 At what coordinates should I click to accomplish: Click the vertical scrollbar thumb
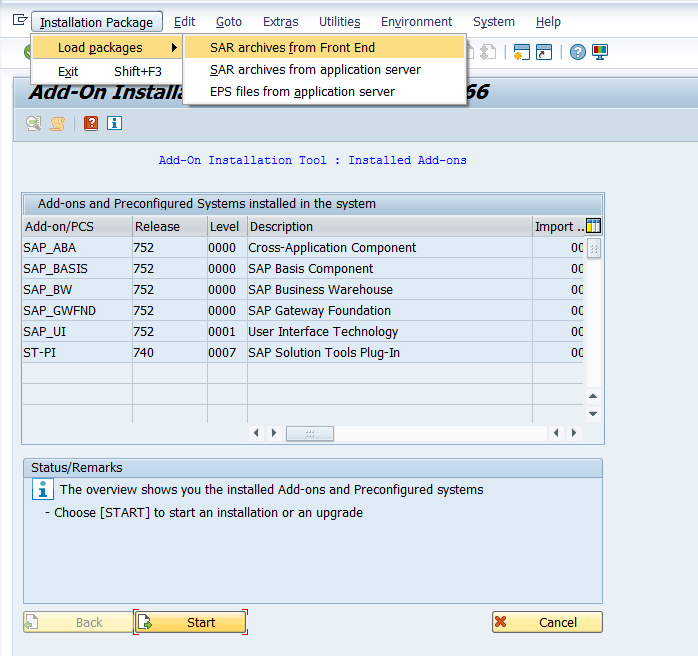tap(594, 248)
